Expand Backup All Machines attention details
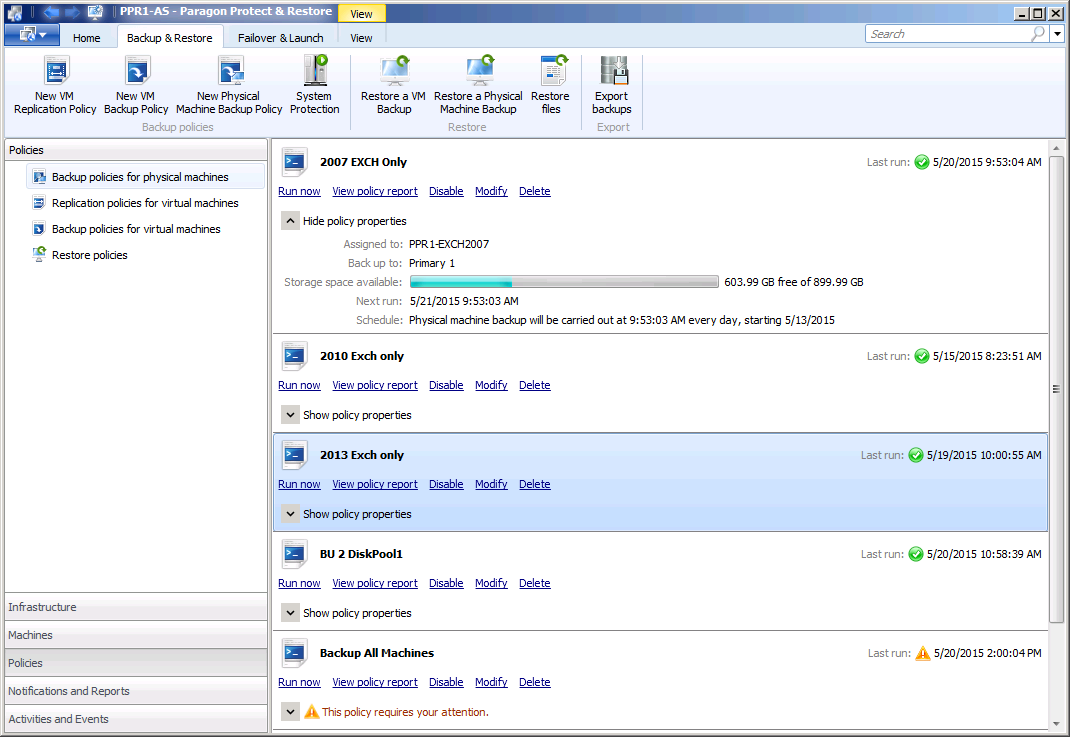Viewport: 1070px width, 737px height. click(x=291, y=711)
